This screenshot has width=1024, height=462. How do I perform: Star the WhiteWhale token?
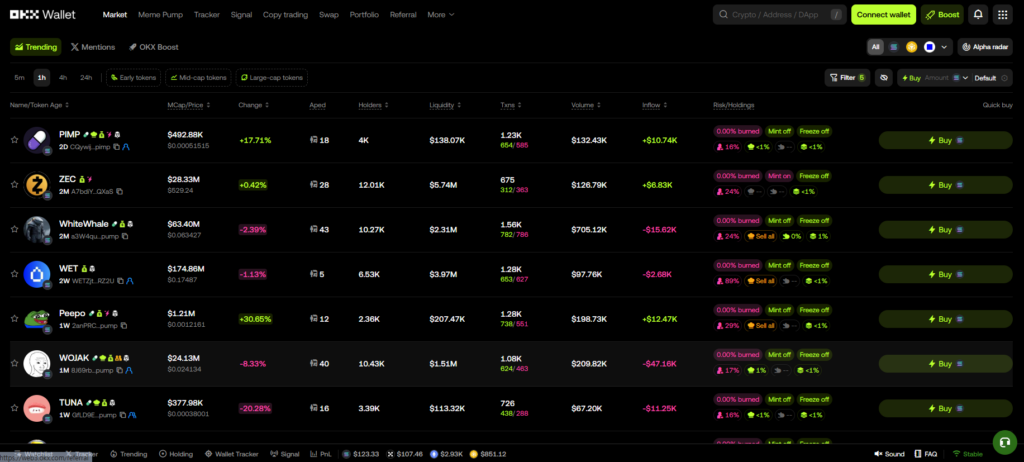pos(14,229)
